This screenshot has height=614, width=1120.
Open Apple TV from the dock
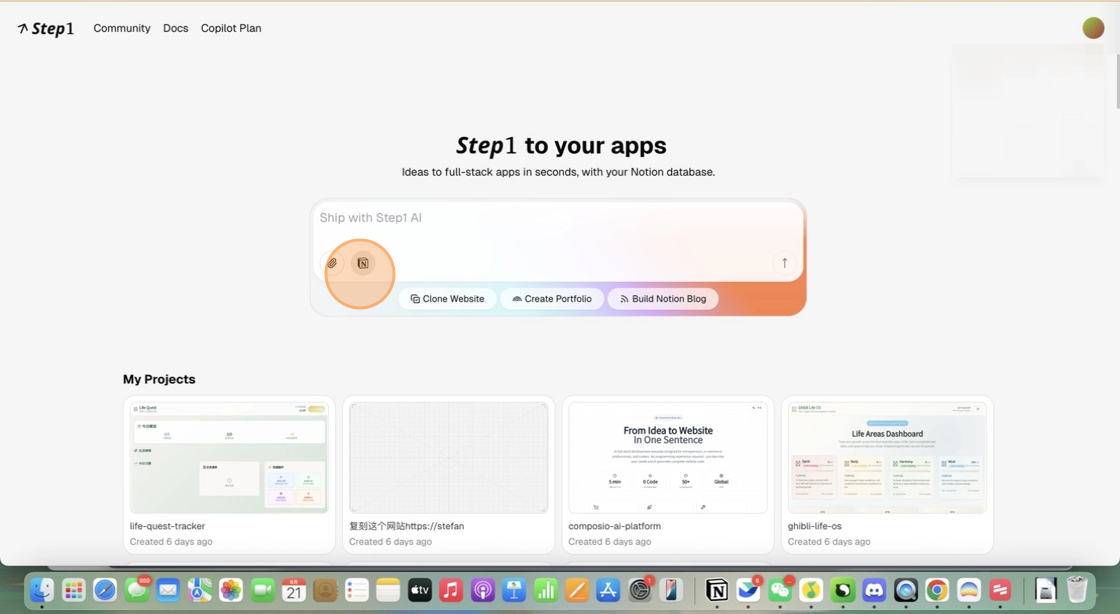[419, 590]
